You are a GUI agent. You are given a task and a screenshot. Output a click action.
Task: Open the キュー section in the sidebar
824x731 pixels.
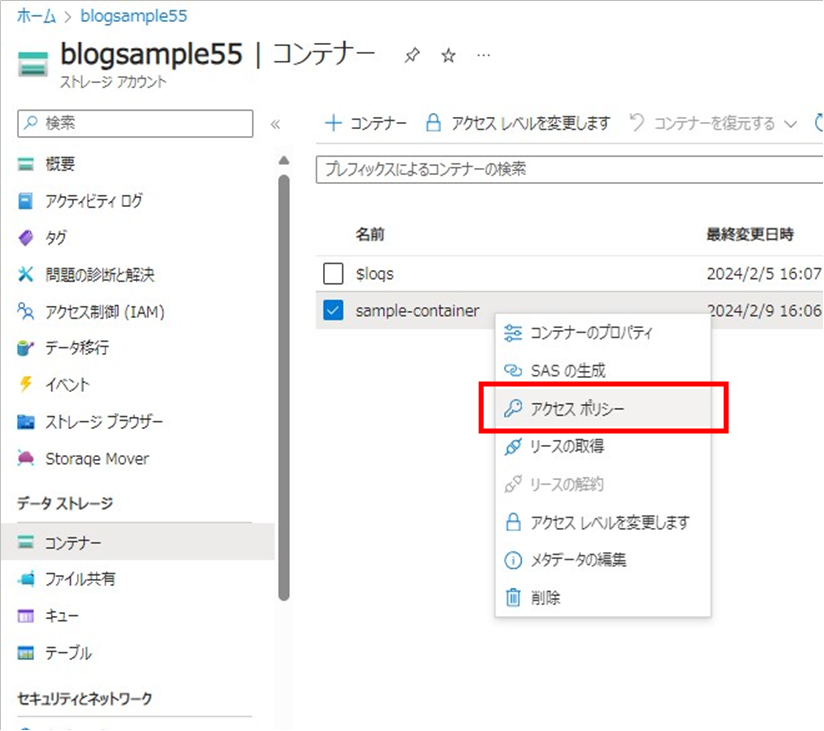click(60, 616)
